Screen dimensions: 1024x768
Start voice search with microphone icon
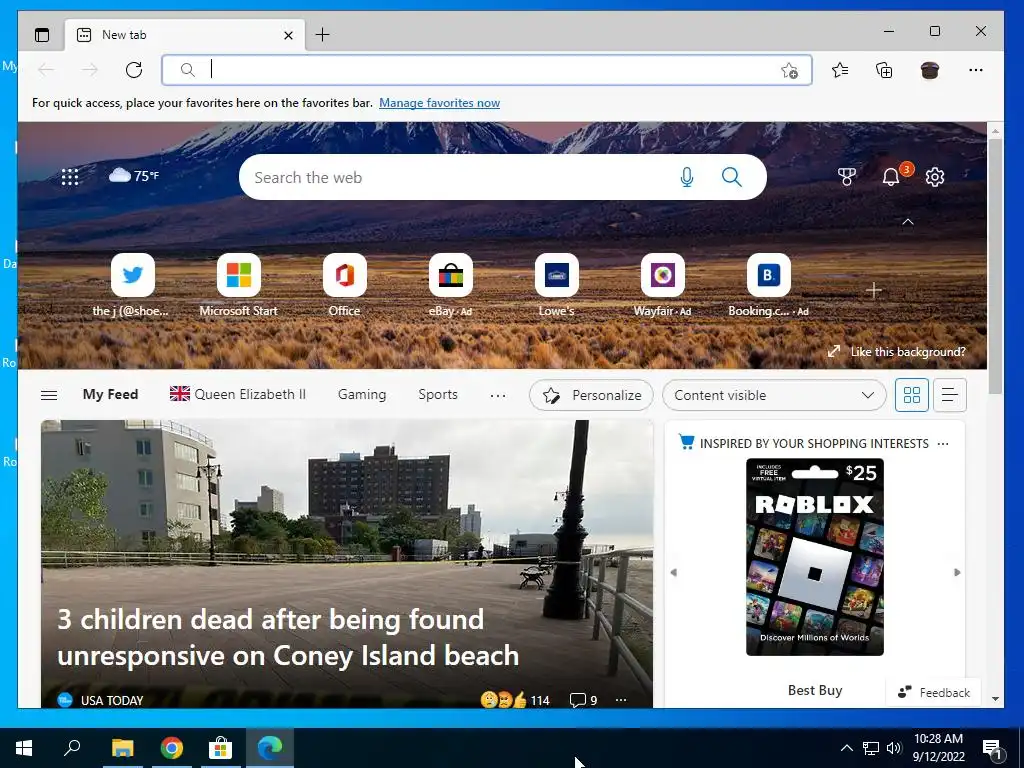[686, 177]
